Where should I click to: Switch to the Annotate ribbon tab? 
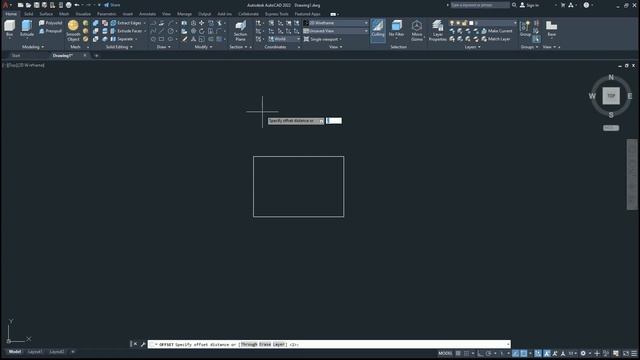[x=147, y=14]
